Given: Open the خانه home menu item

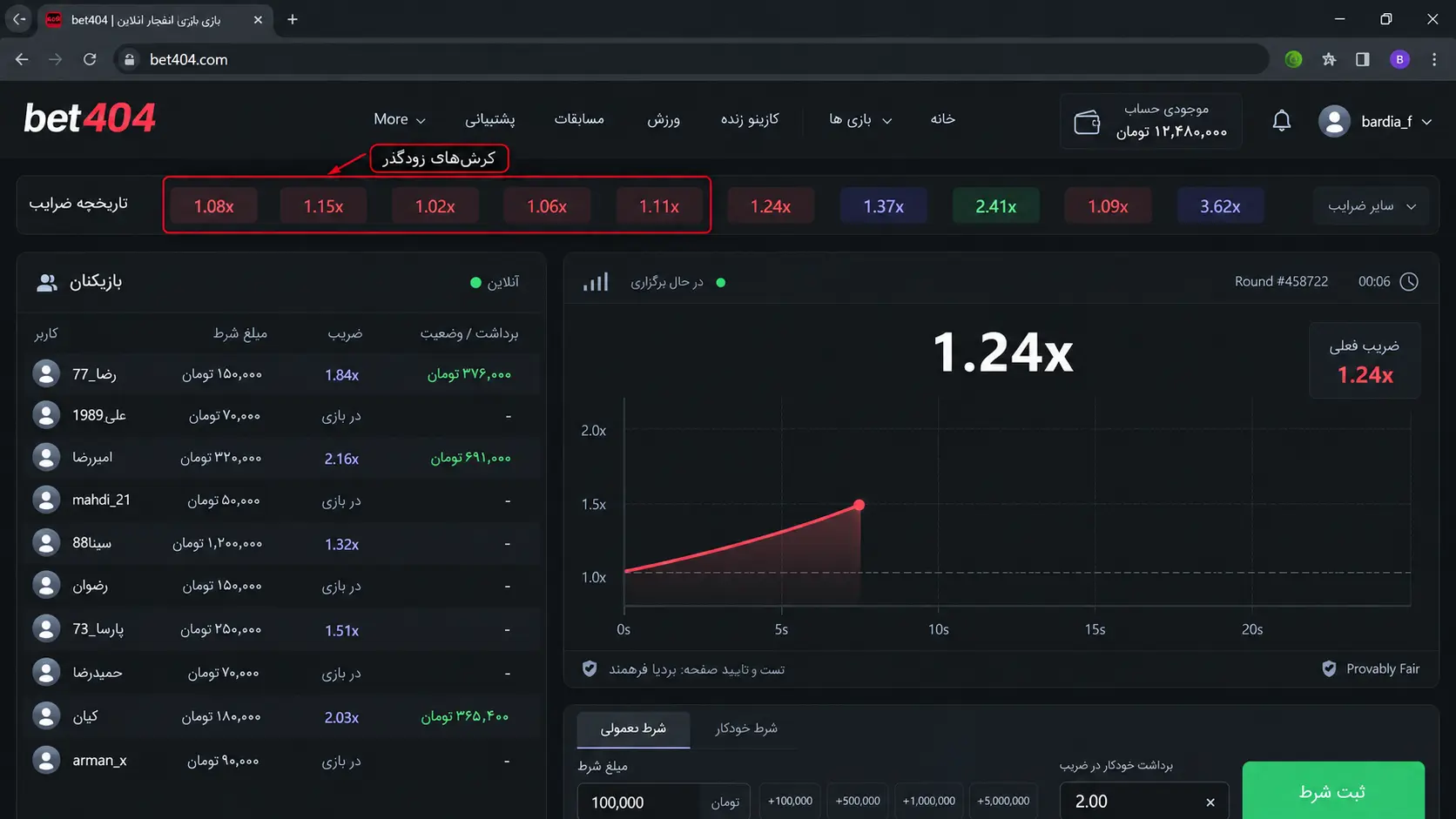Looking at the screenshot, I should pyautogui.click(x=943, y=118).
